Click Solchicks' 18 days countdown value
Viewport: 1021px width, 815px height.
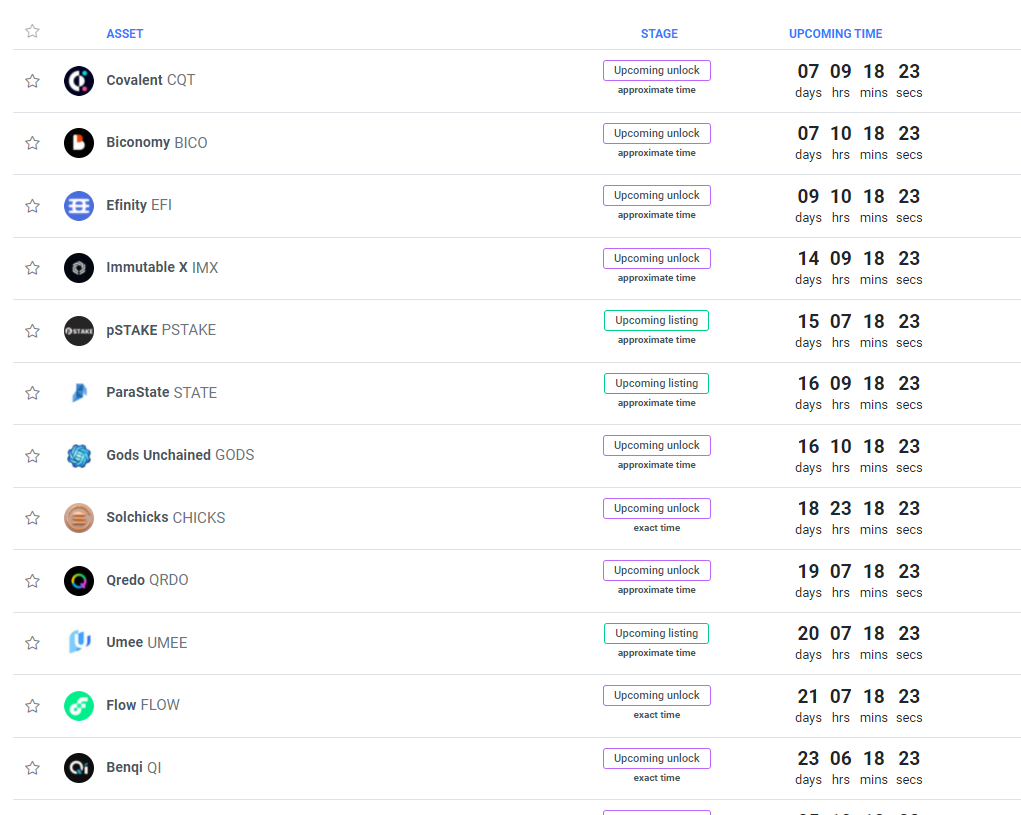(808, 508)
